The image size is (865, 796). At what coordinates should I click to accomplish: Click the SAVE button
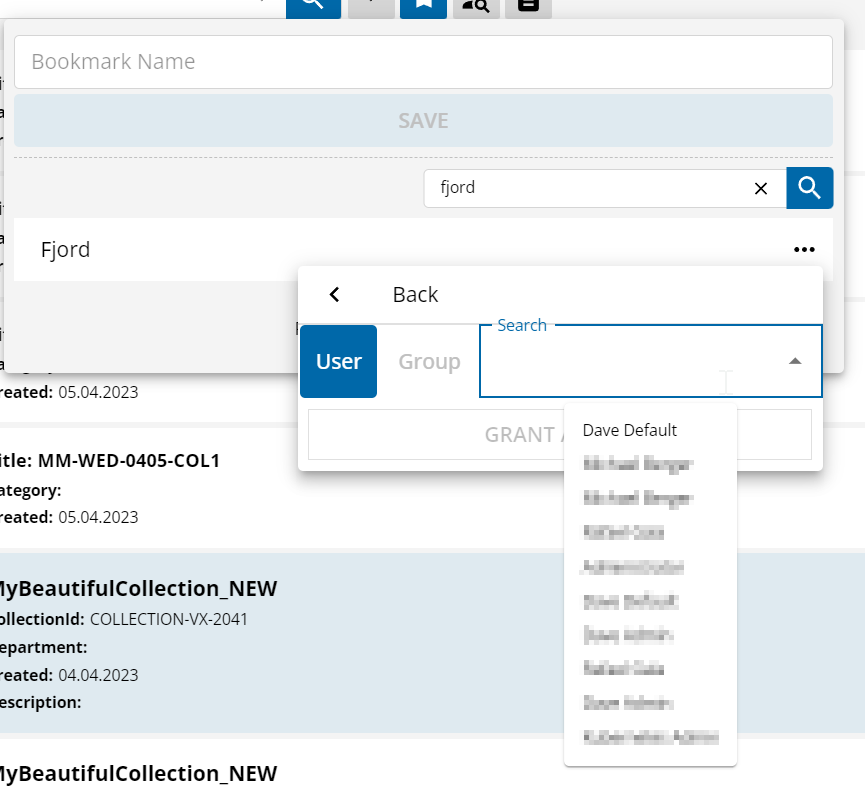423,121
